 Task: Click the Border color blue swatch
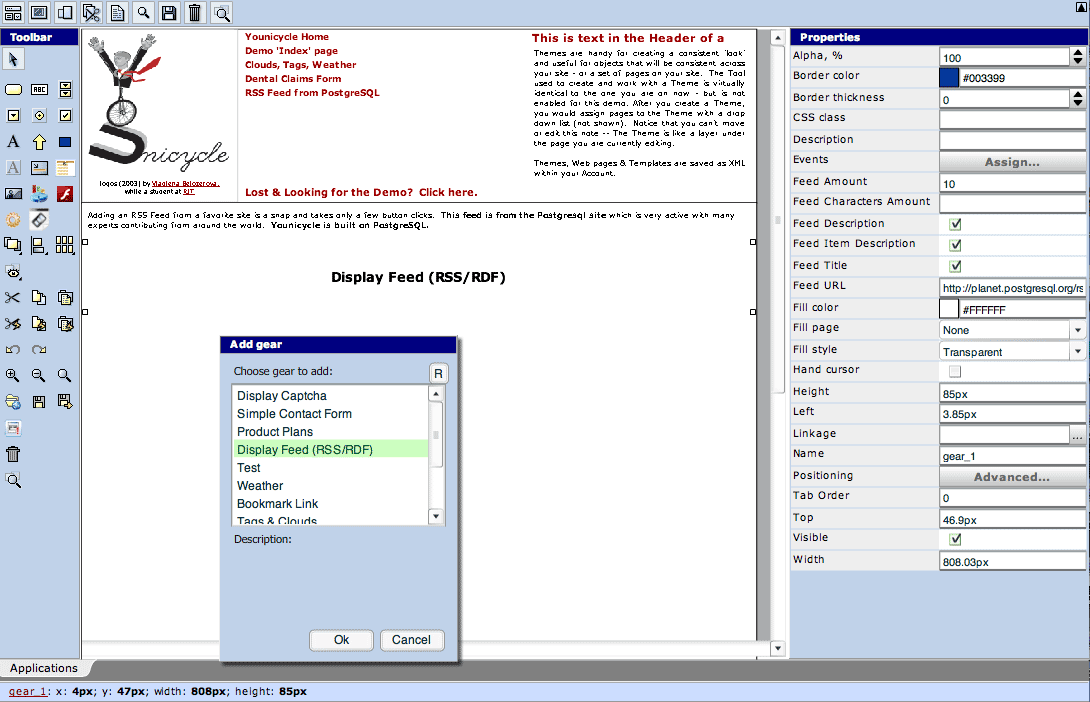(x=948, y=78)
